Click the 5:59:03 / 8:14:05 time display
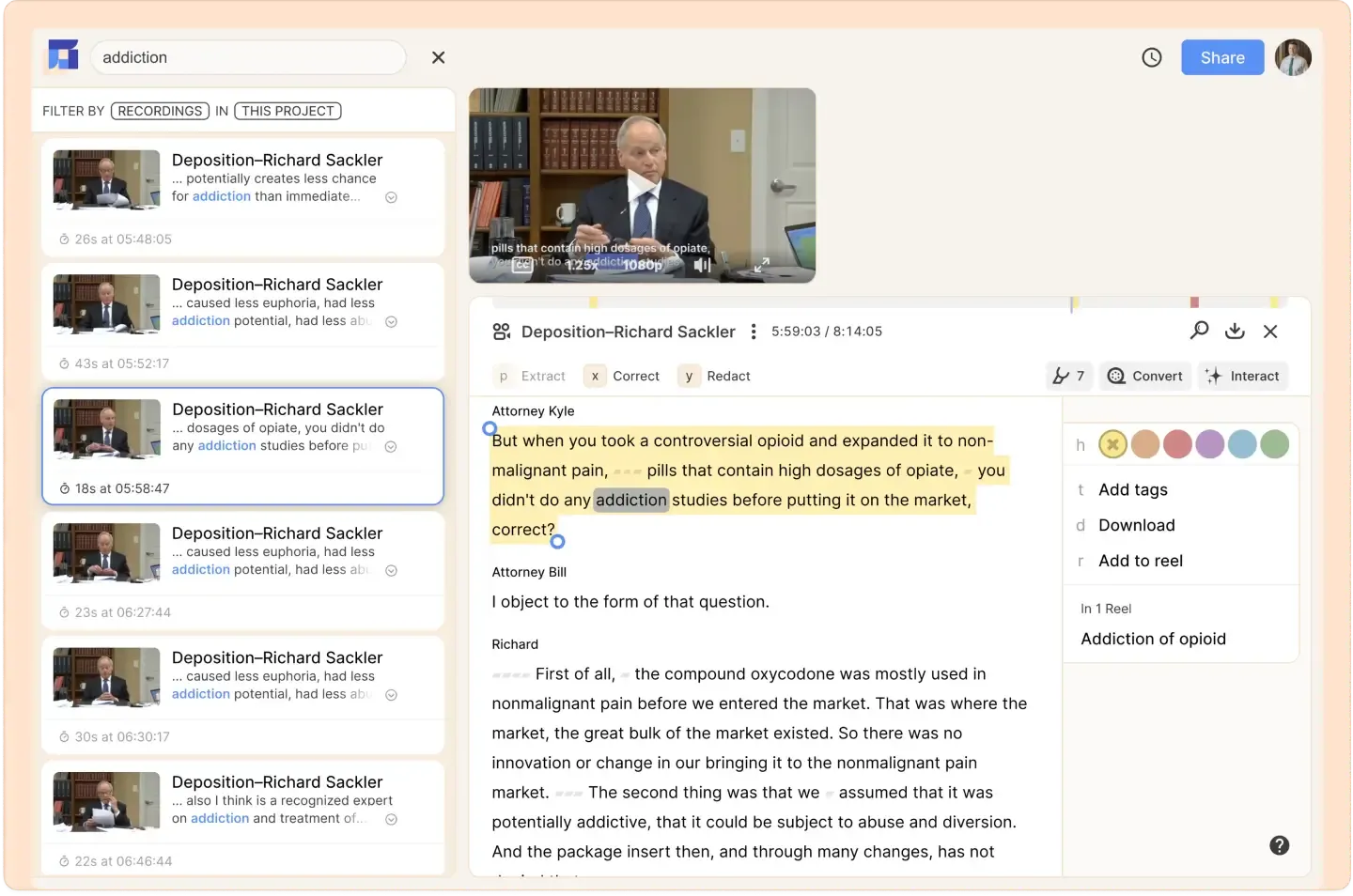The height and width of the screenshot is (896, 1353). click(827, 332)
